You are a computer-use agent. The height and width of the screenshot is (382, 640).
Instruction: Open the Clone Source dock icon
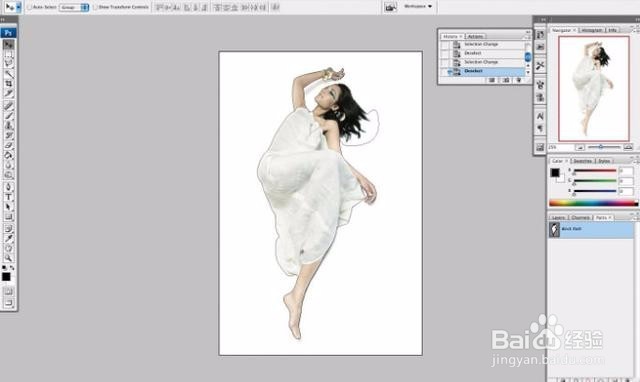tap(540, 98)
